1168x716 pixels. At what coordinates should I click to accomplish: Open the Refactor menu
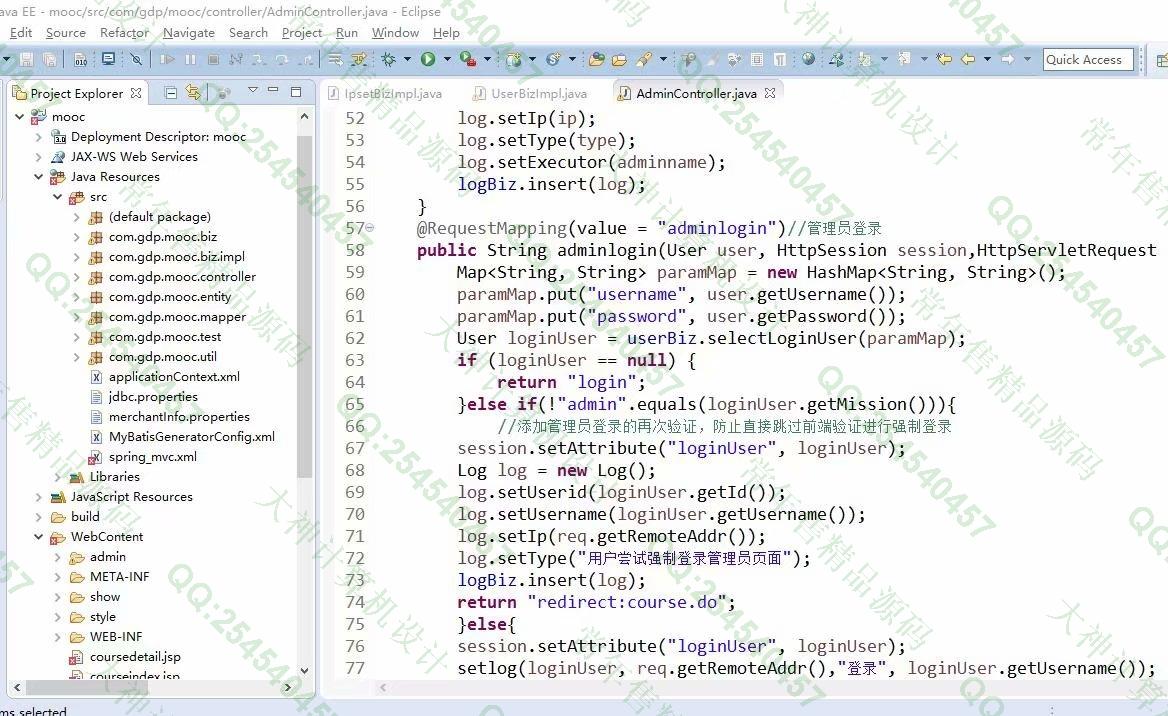[124, 33]
